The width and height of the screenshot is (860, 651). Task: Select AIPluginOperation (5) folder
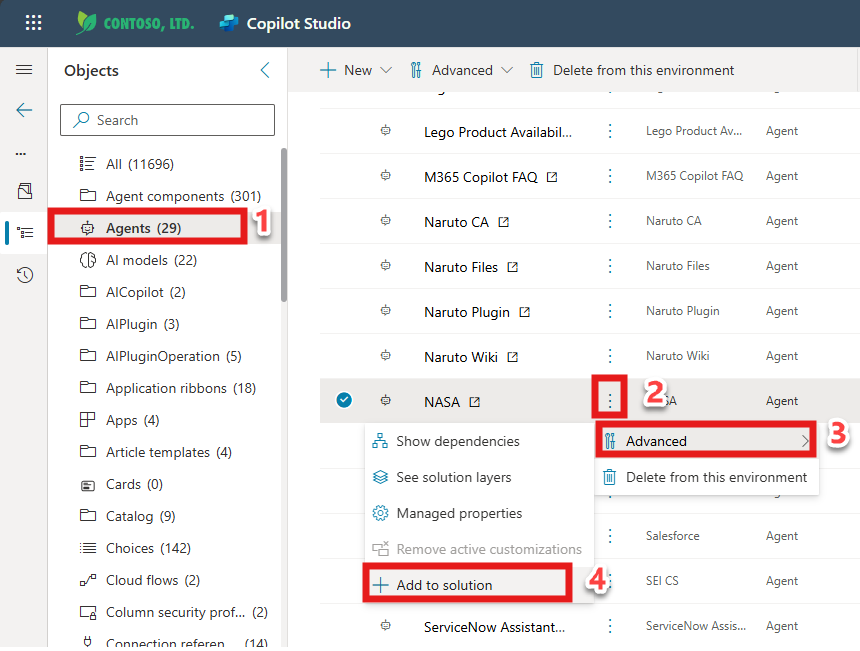click(x=160, y=356)
